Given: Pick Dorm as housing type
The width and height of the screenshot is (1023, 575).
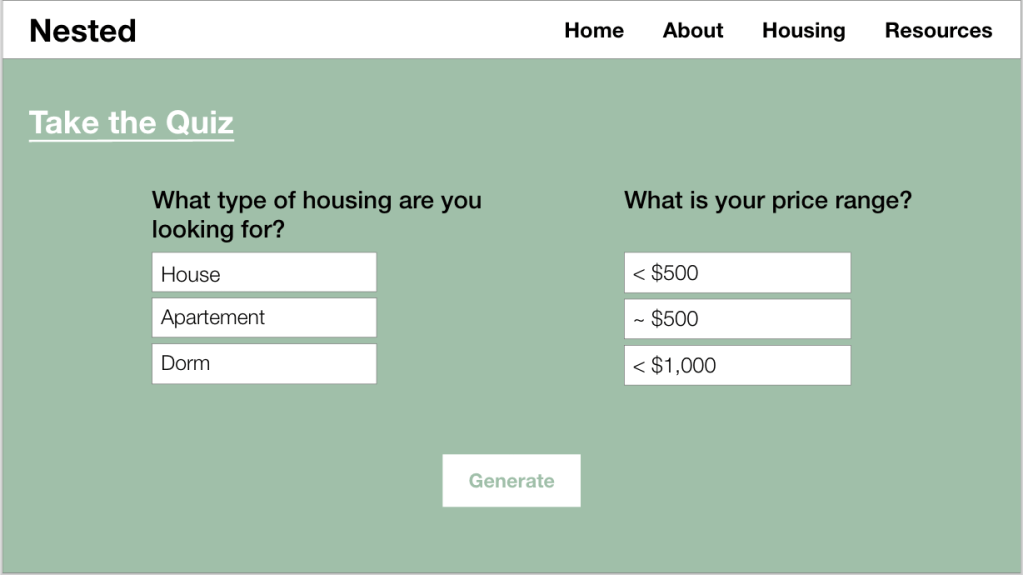Looking at the screenshot, I should tap(264, 364).
